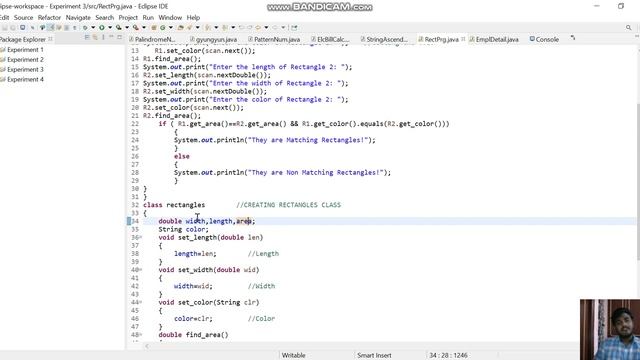
Task: Switch to the Console tab
Action: [544, 40]
